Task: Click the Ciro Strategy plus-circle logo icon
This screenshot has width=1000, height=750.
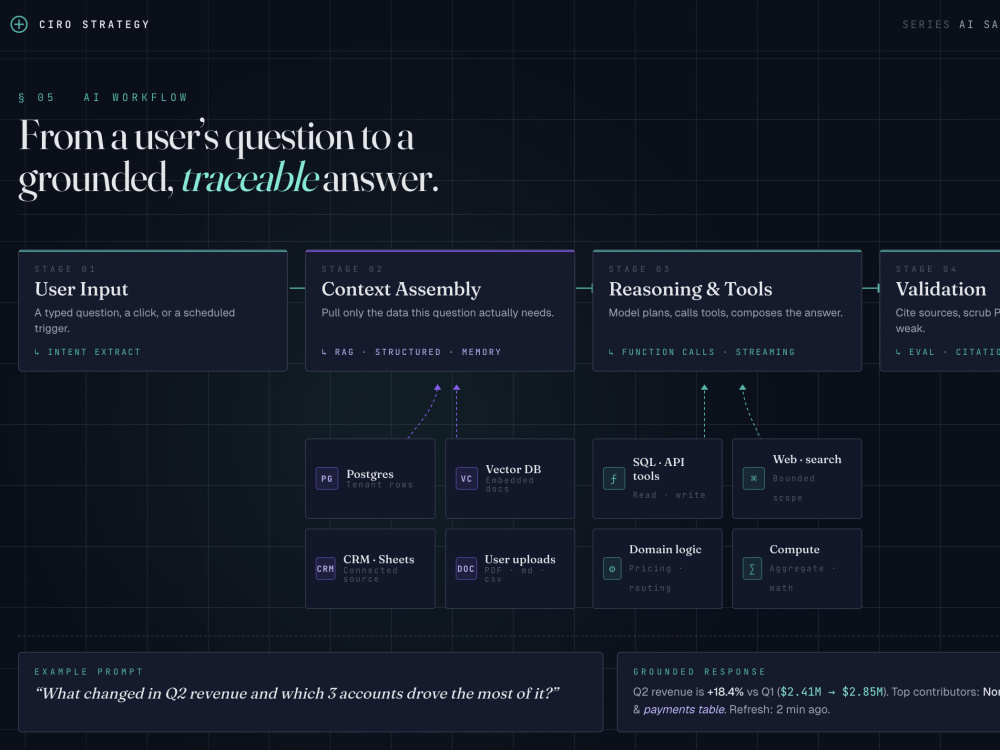Action: [x=19, y=24]
